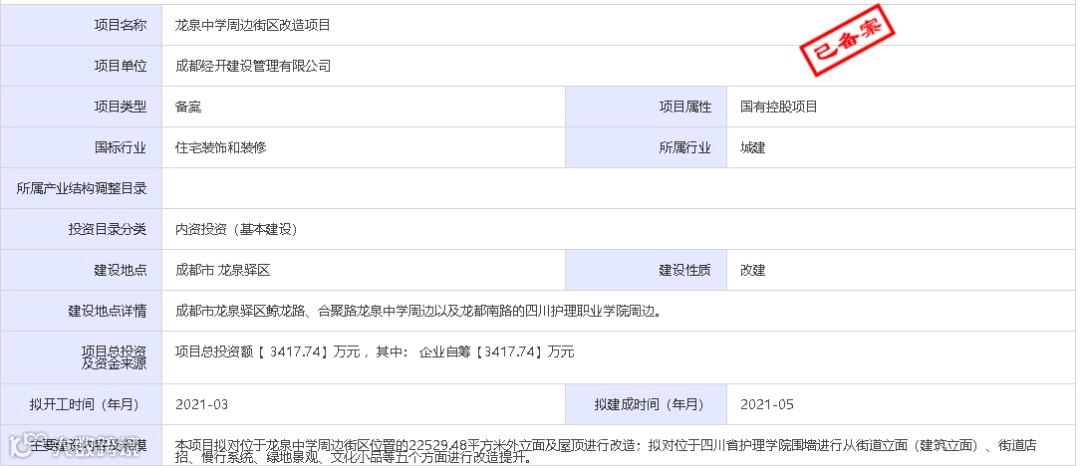Select completion date 2021-05
The image size is (1080, 466).
click(x=767, y=404)
